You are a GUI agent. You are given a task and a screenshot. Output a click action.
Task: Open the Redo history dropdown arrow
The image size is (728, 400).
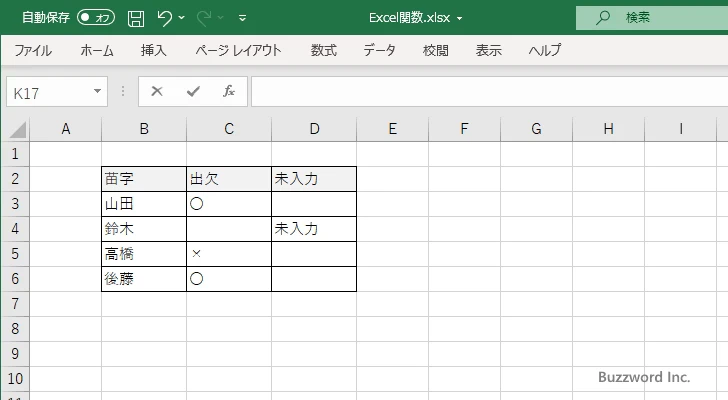coord(221,18)
